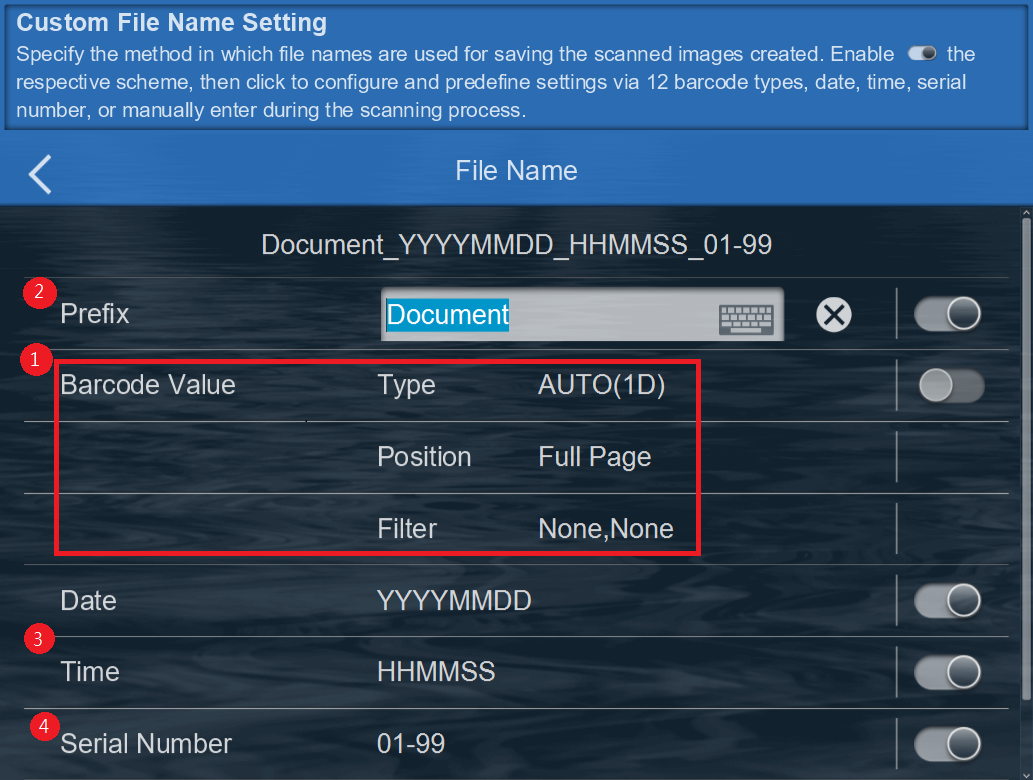
Task: Change barcode Position Full Page option
Action: 594,457
